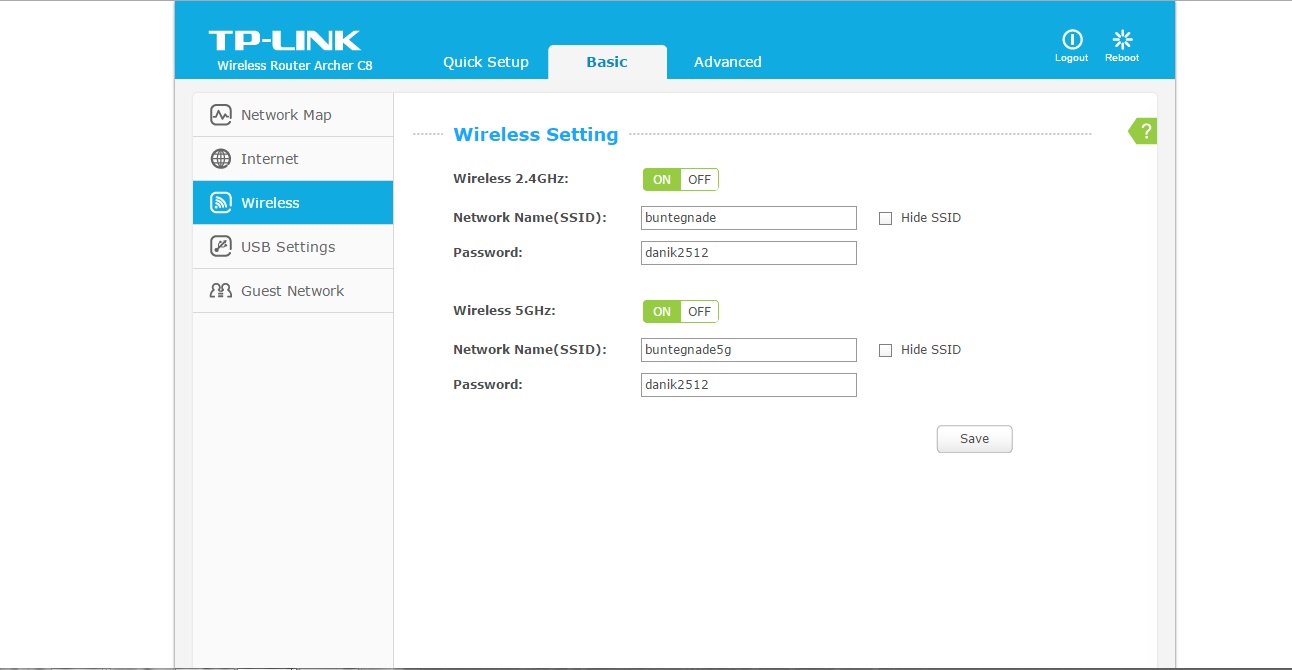Click the 2.4GHz Password field

(x=749, y=253)
